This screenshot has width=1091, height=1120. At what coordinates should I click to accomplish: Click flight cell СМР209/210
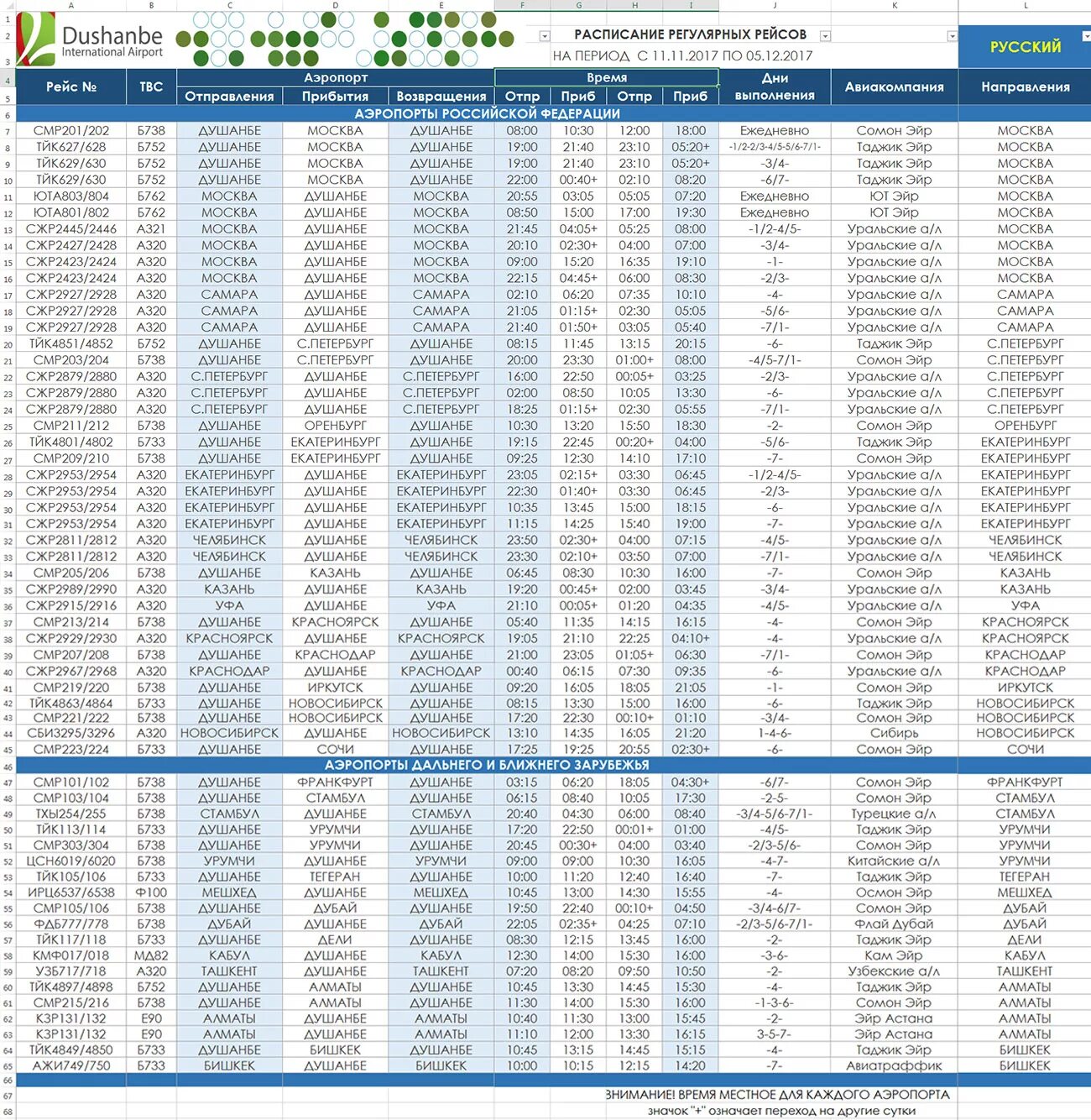71,458
